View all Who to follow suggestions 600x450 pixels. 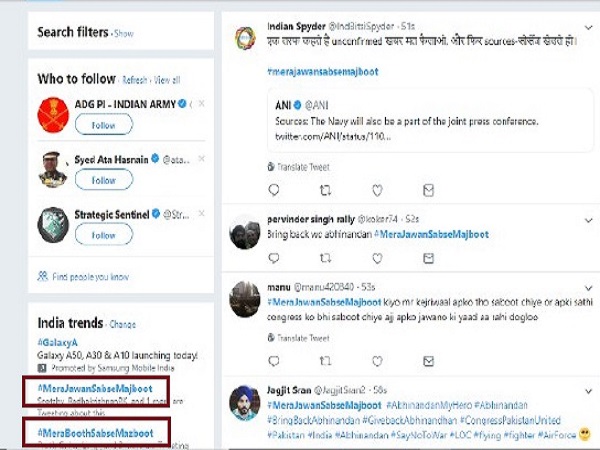167,79
